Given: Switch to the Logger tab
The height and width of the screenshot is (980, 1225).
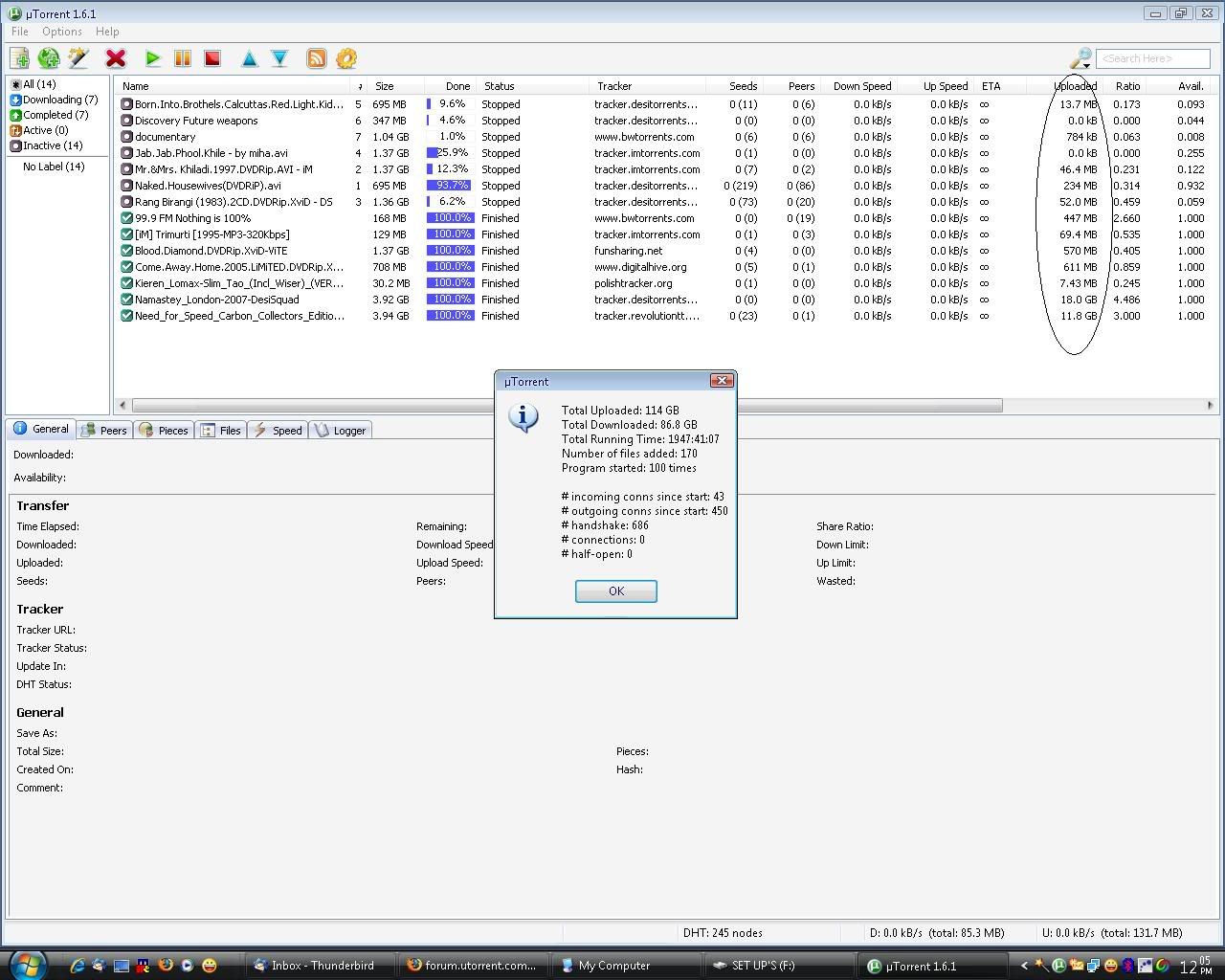Looking at the screenshot, I should (x=340, y=431).
